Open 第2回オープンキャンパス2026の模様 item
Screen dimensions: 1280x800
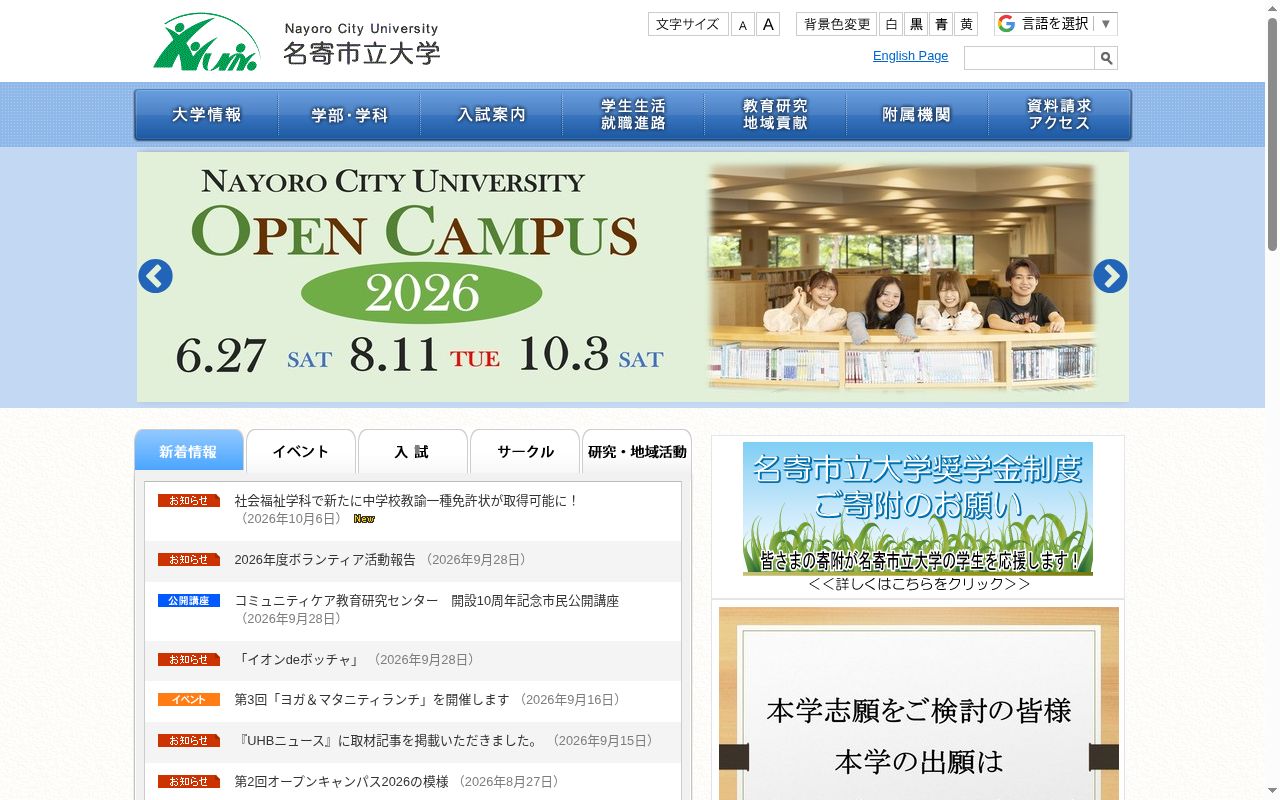click(x=341, y=782)
